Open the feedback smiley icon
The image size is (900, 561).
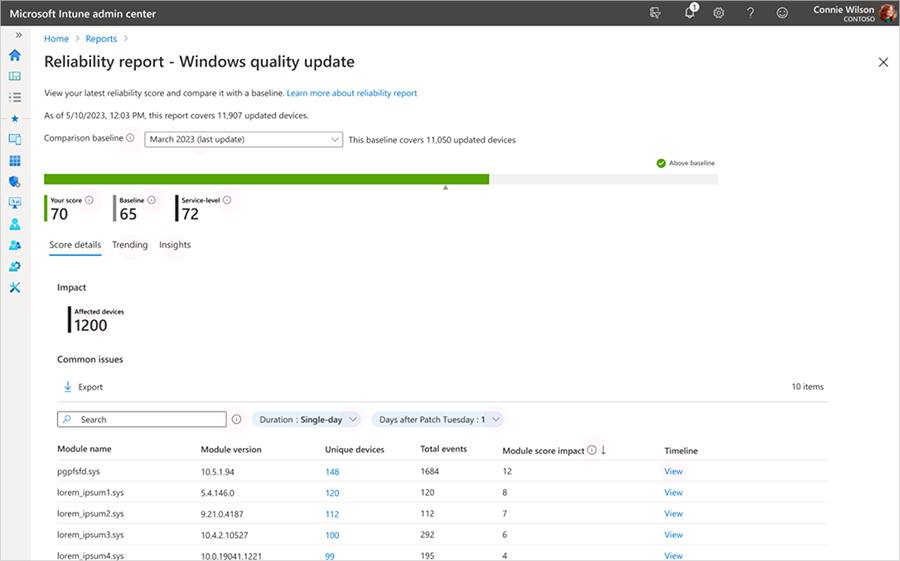coord(782,13)
